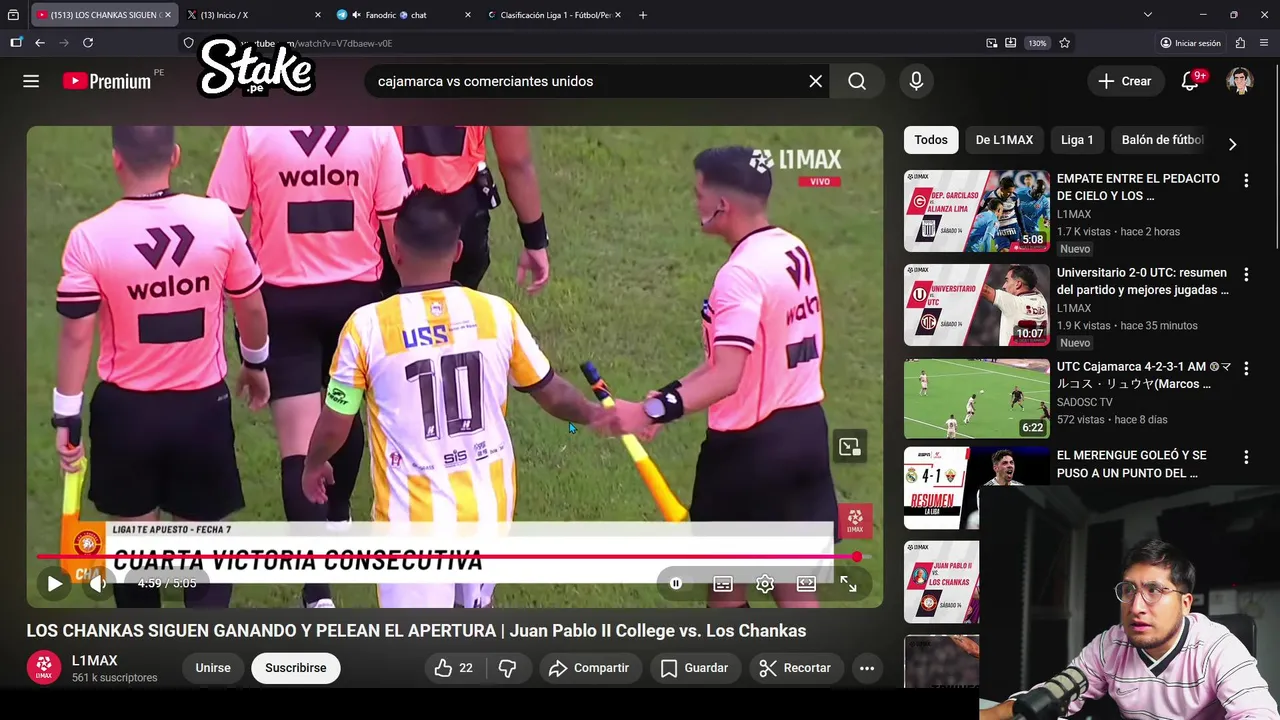This screenshot has width=1280, height=720.
Task: Open the Crear upload button
Action: click(x=1125, y=81)
